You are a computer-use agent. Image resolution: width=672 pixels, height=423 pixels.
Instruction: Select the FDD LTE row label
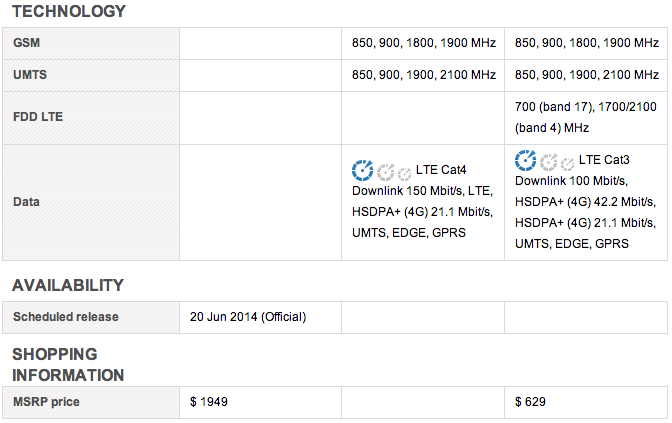click(x=39, y=117)
